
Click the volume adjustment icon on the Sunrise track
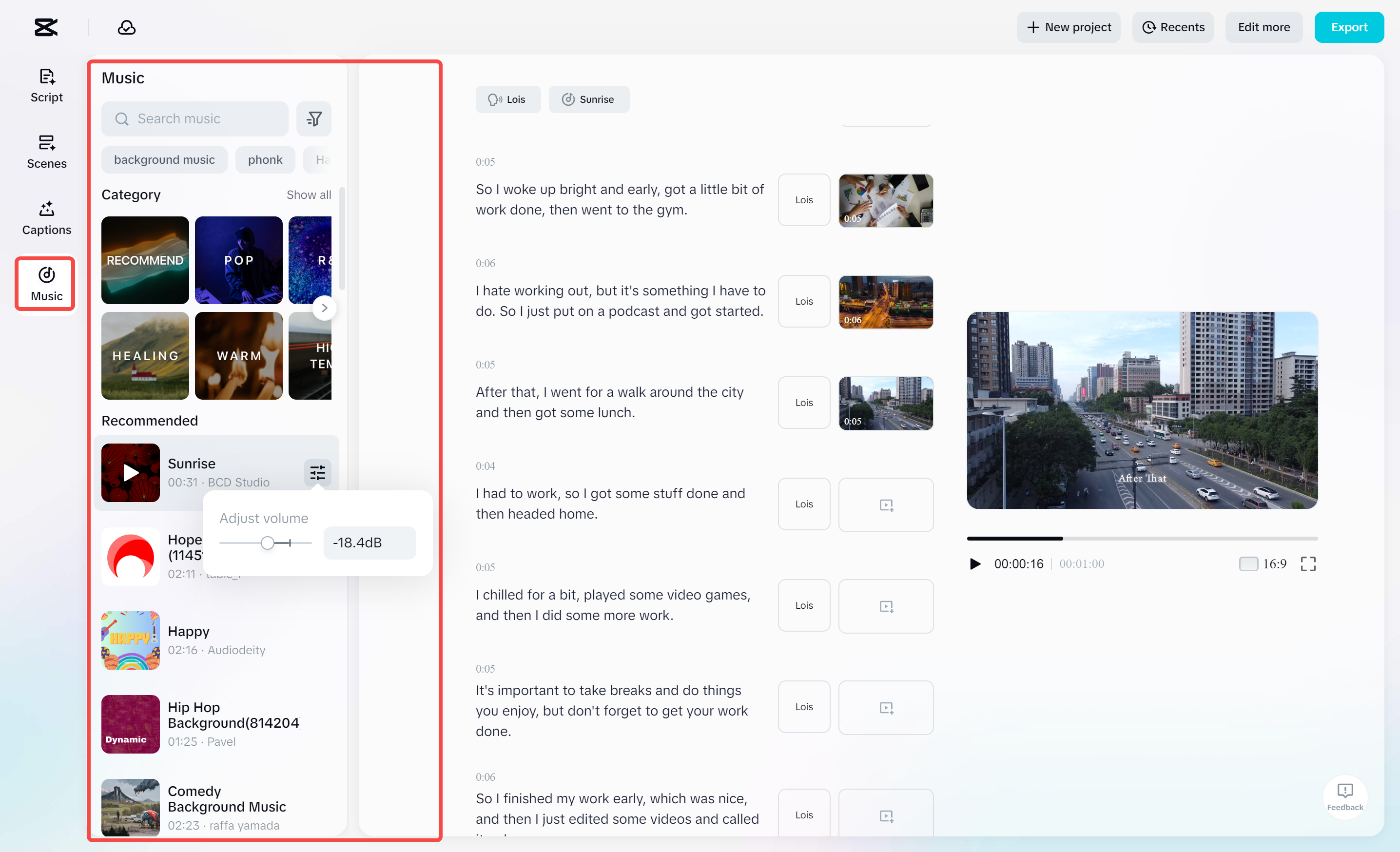point(318,473)
